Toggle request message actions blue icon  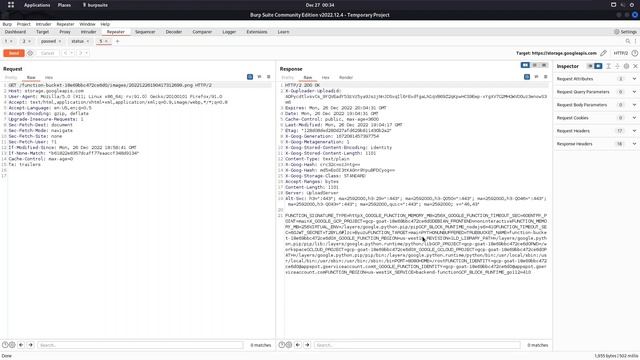pos(250,77)
